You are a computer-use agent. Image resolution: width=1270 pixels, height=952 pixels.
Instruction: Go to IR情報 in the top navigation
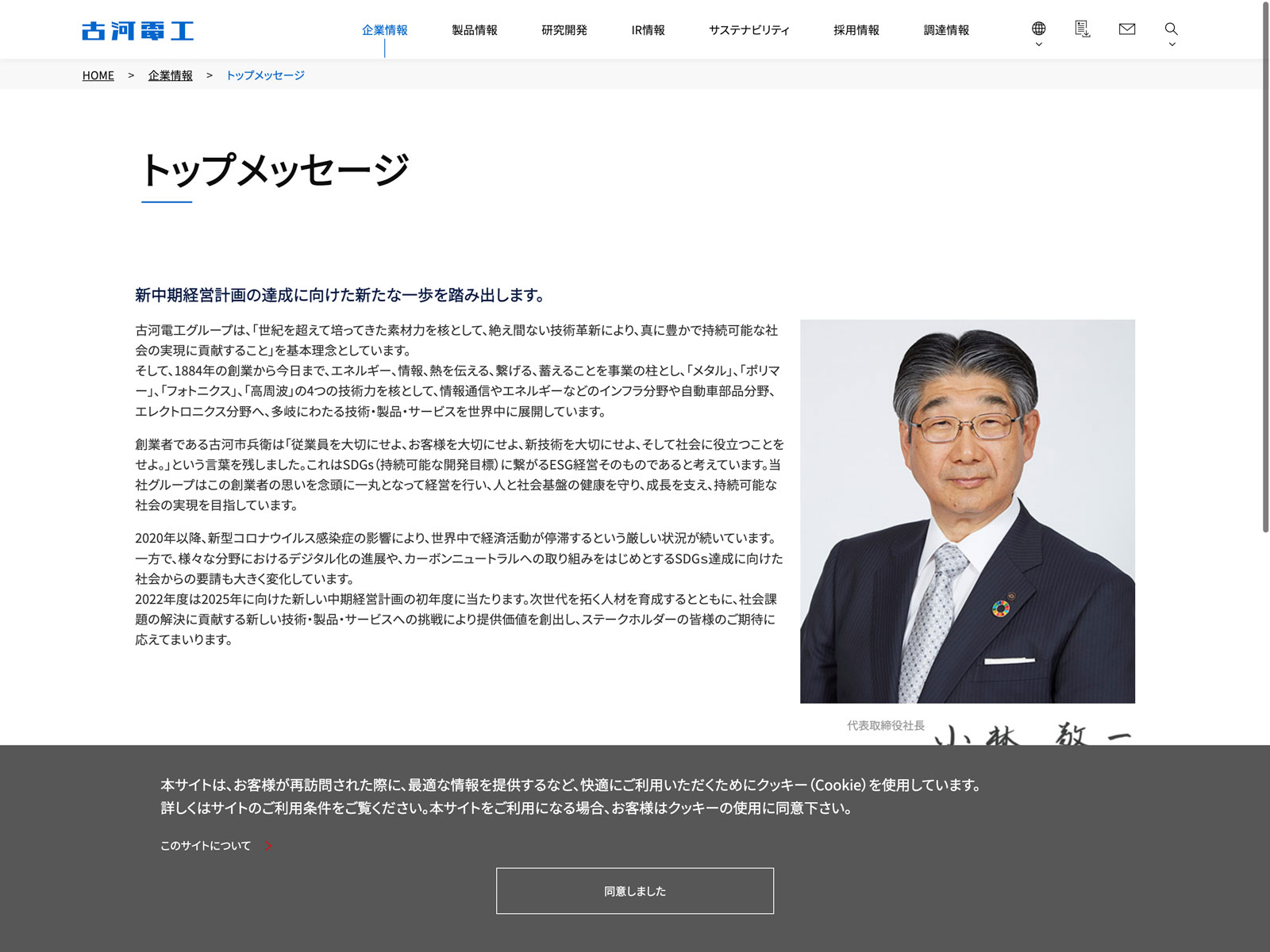pos(648,30)
